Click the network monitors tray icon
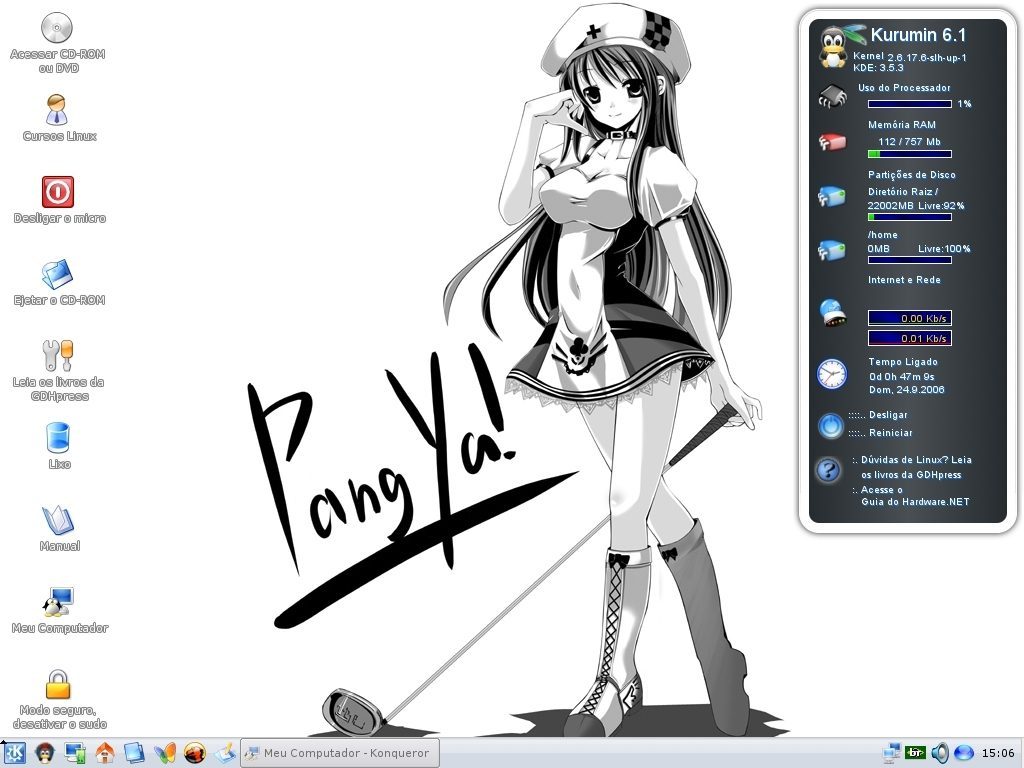The image size is (1024, 768). 891,753
